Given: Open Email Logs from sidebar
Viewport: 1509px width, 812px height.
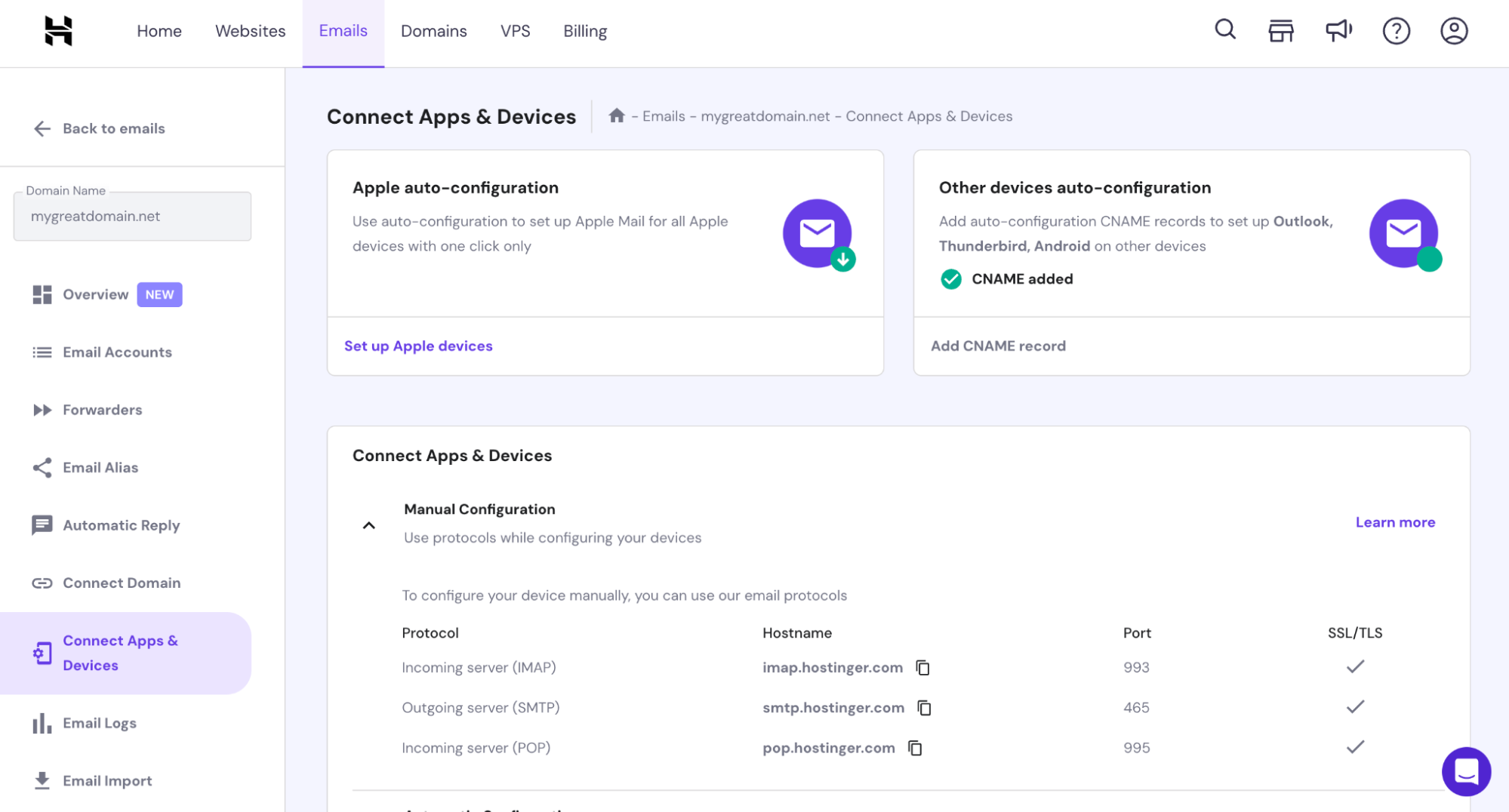Looking at the screenshot, I should (x=99, y=722).
